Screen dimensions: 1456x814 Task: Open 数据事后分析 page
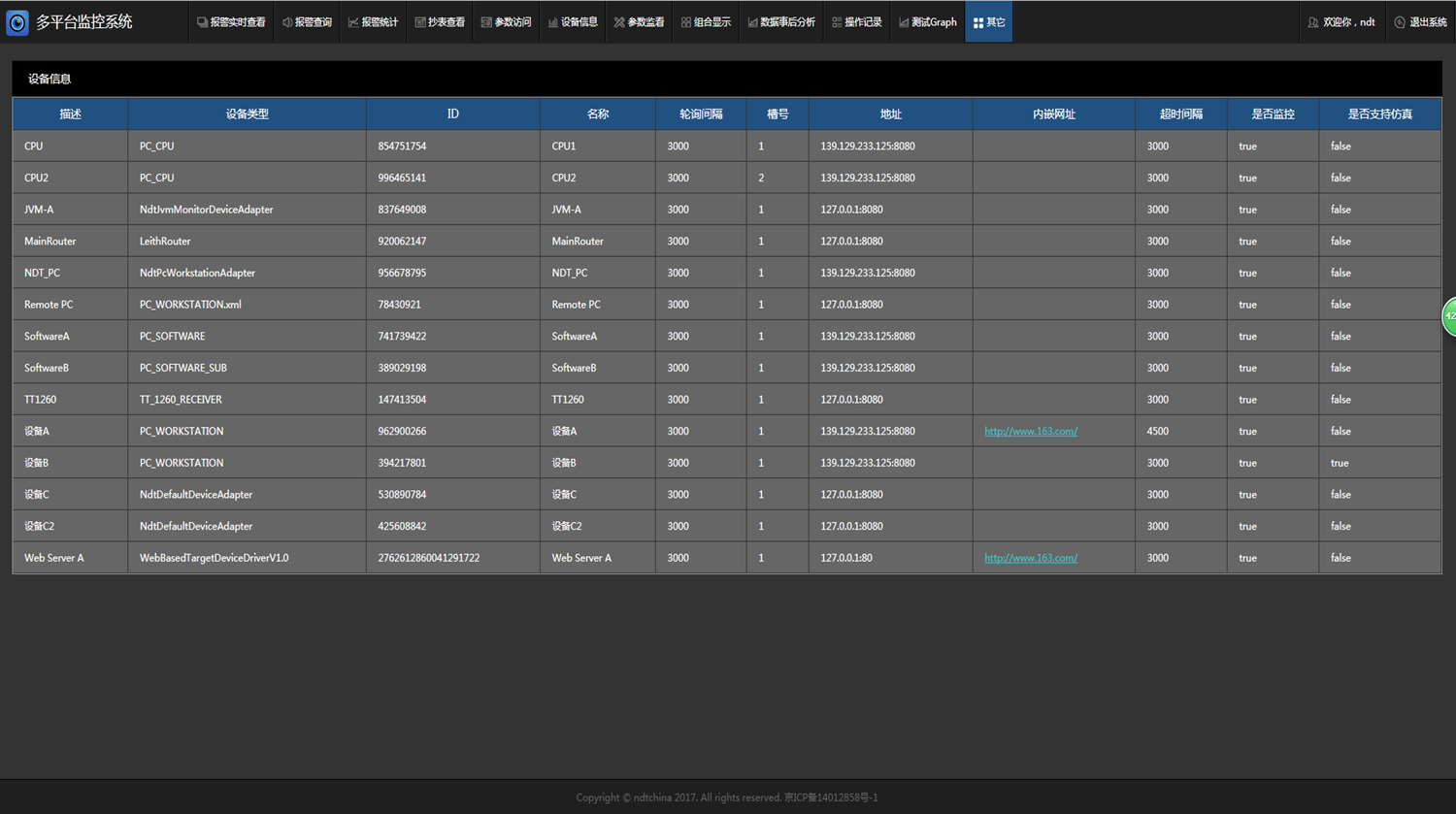(x=781, y=22)
